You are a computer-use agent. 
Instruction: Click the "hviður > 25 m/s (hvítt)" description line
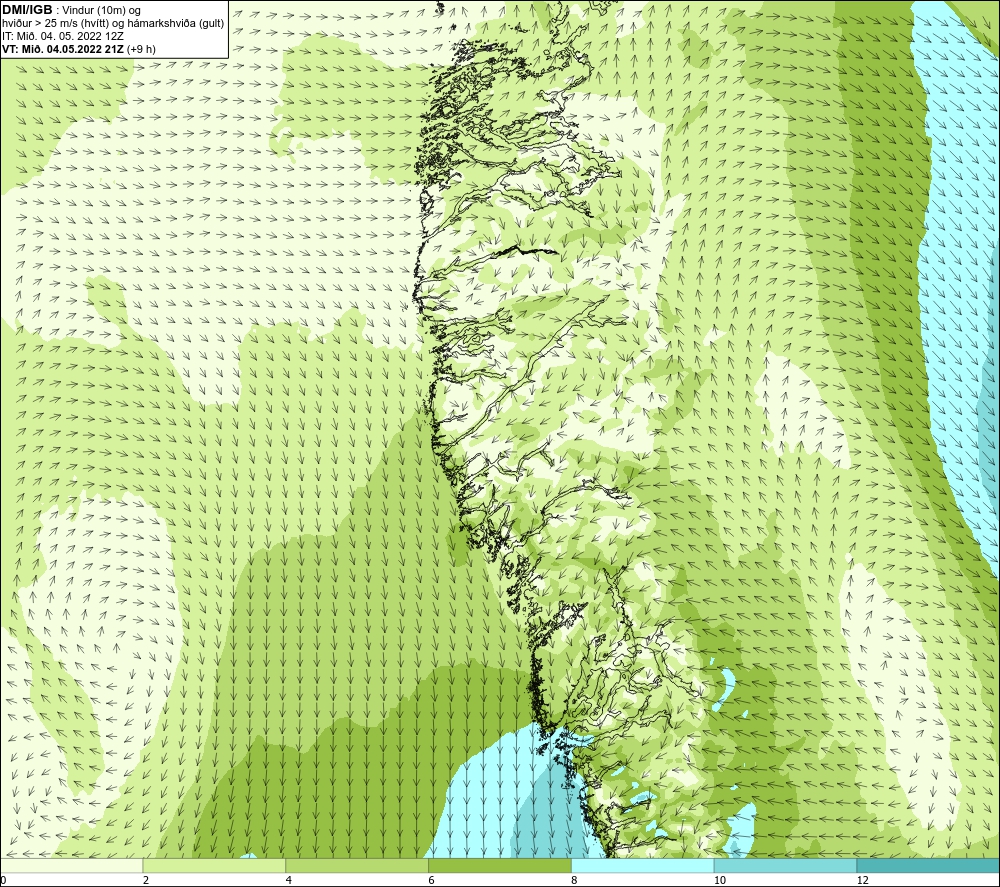pos(113,23)
